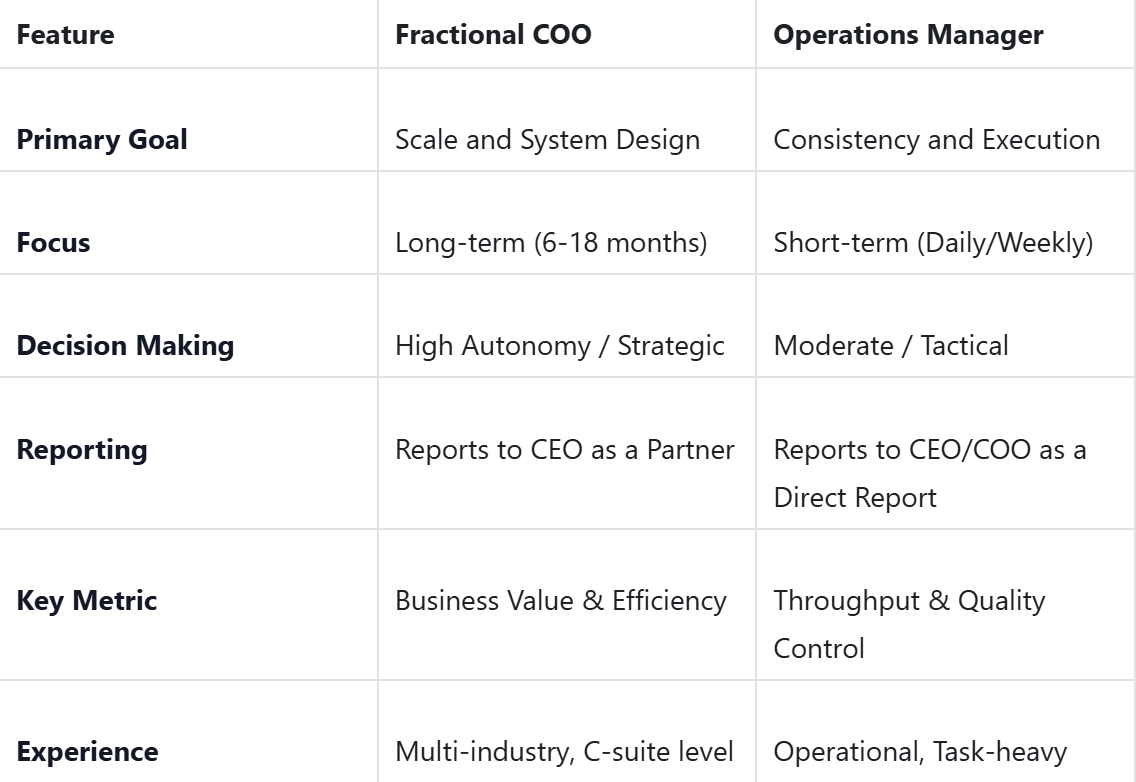Click the Operations Manager column header
This screenshot has width=1136, height=782.
909,35
